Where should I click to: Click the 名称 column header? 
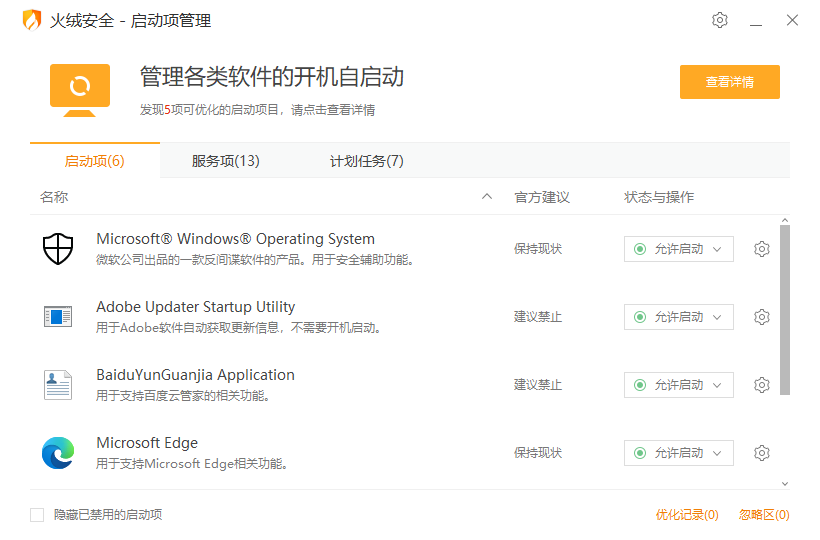[x=54, y=197]
